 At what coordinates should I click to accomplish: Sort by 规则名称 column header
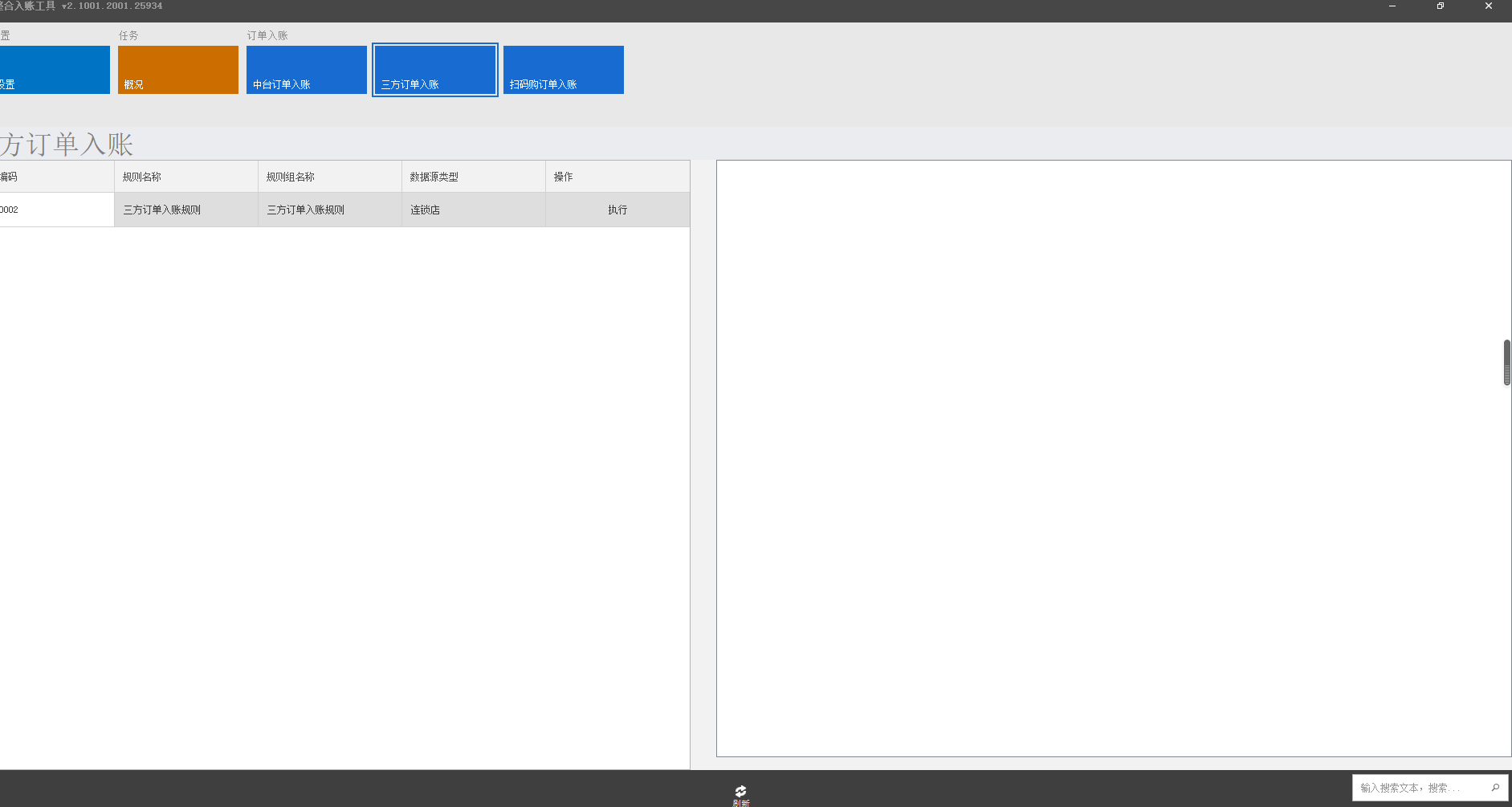[x=186, y=177]
